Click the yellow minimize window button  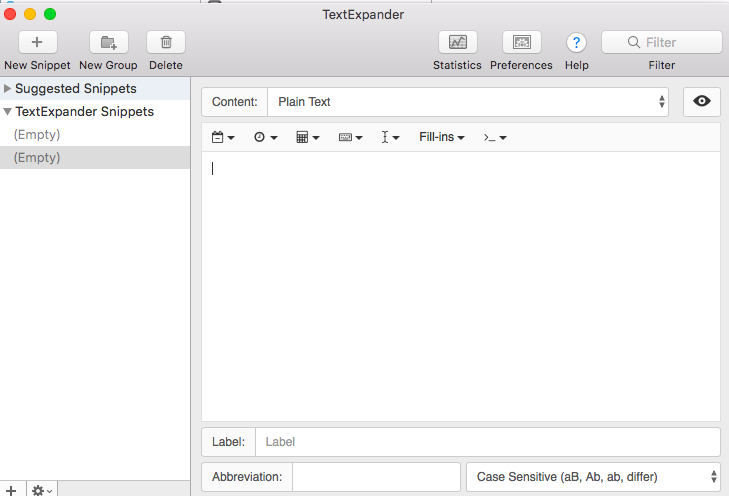30,14
